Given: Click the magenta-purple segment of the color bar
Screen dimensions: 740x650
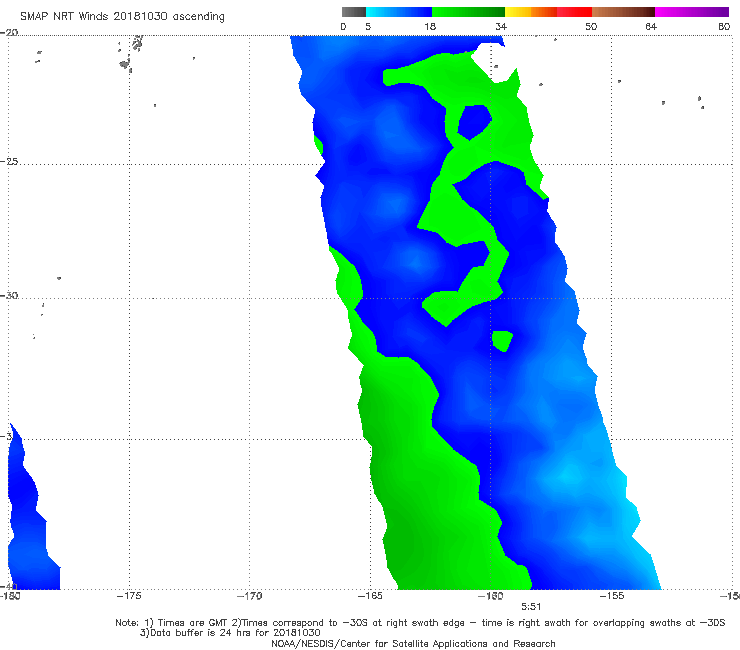Looking at the screenshot, I should tap(692, 12).
